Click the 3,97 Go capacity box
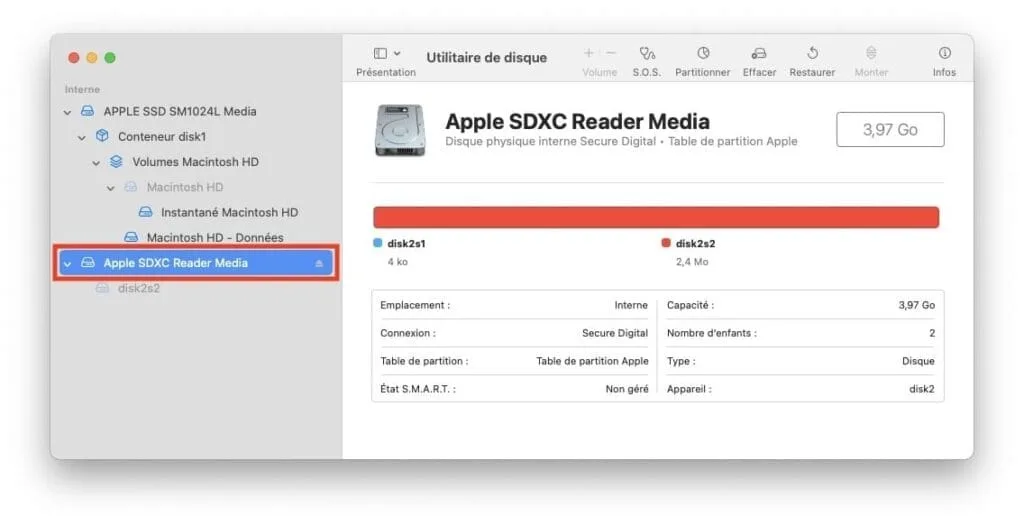This screenshot has width=1024, height=526. click(x=890, y=129)
